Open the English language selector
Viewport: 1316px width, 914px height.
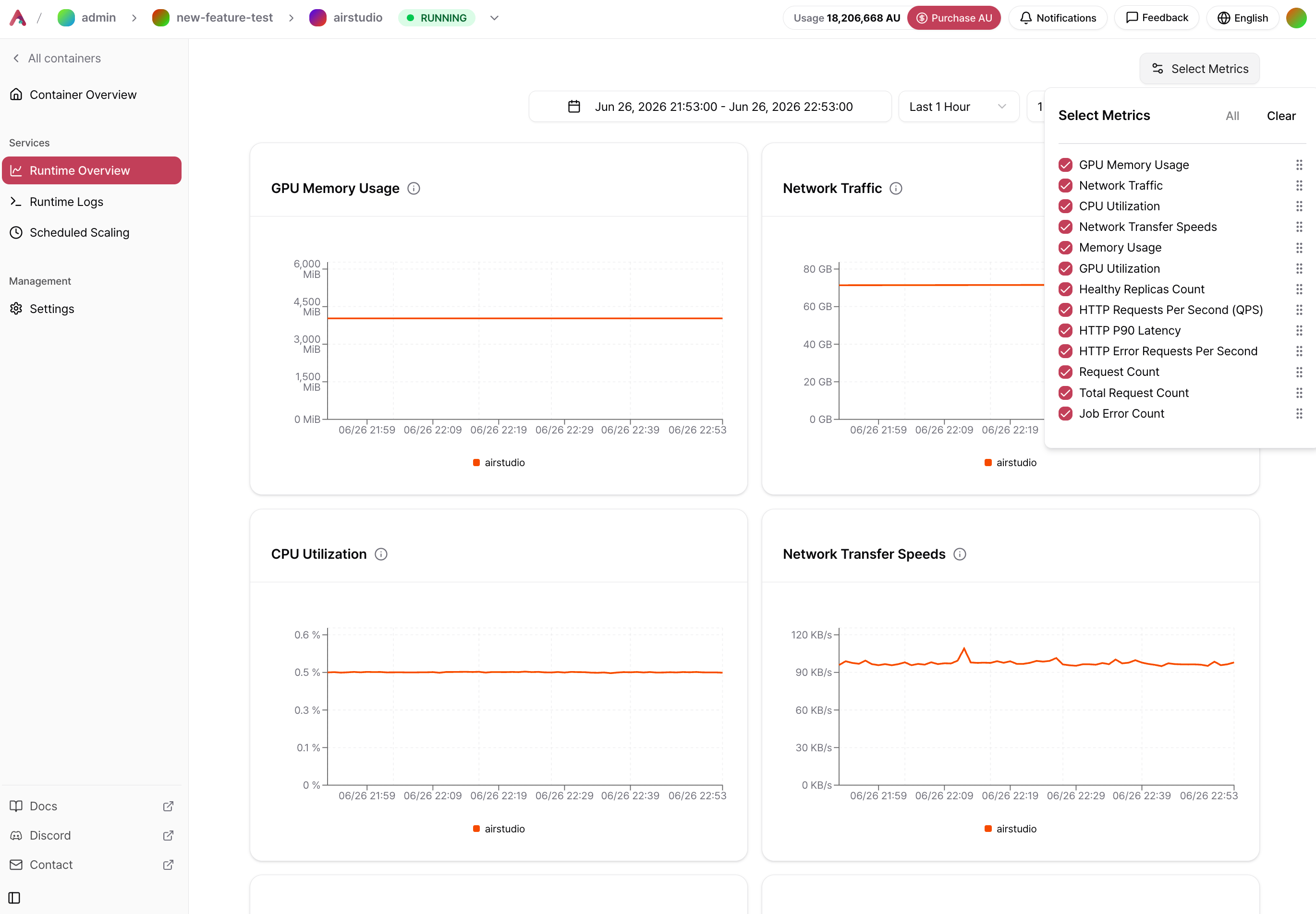pos(1243,18)
